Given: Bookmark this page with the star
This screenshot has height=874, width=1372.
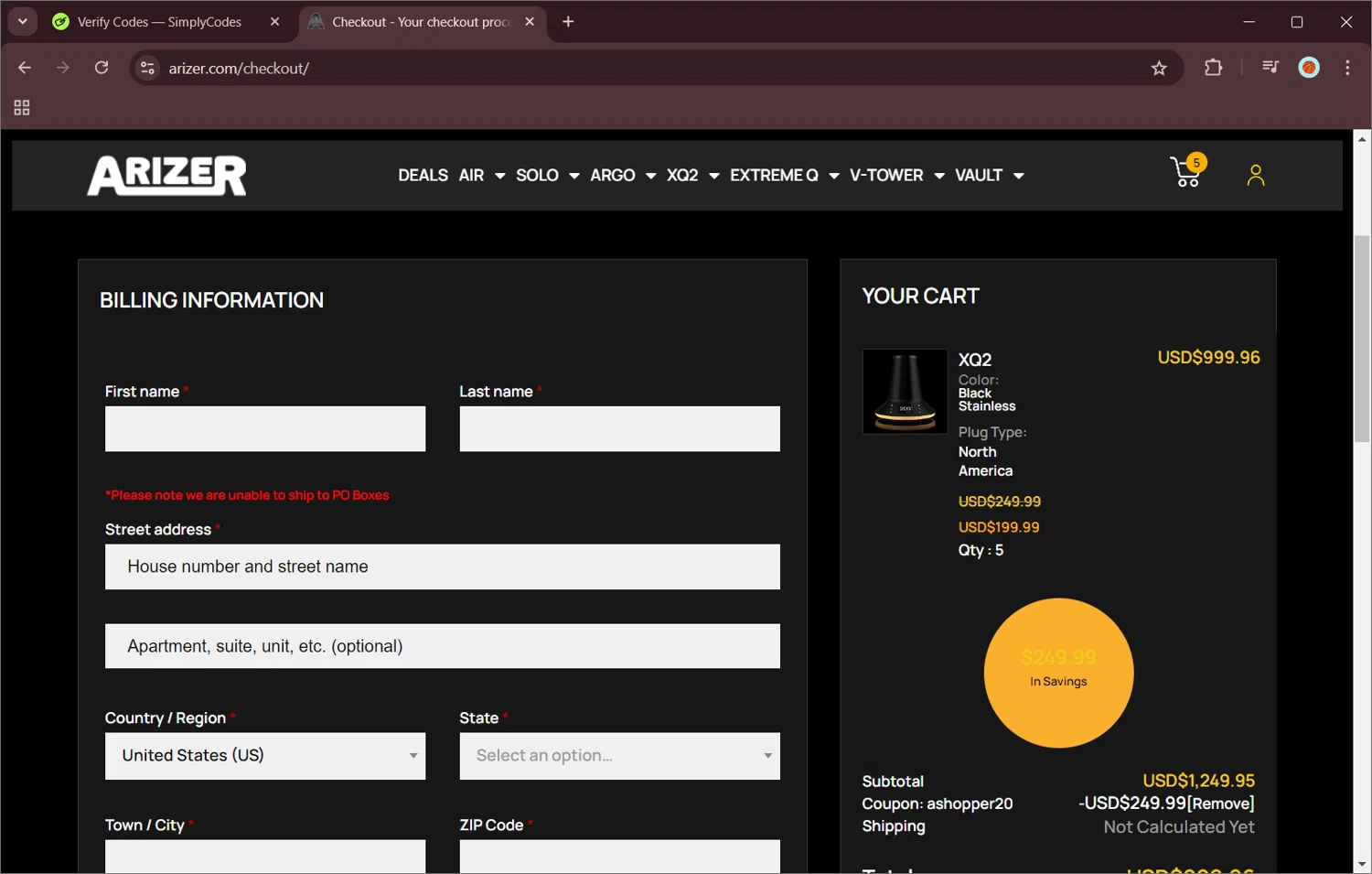Looking at the screenshot, I should 1159,68.
